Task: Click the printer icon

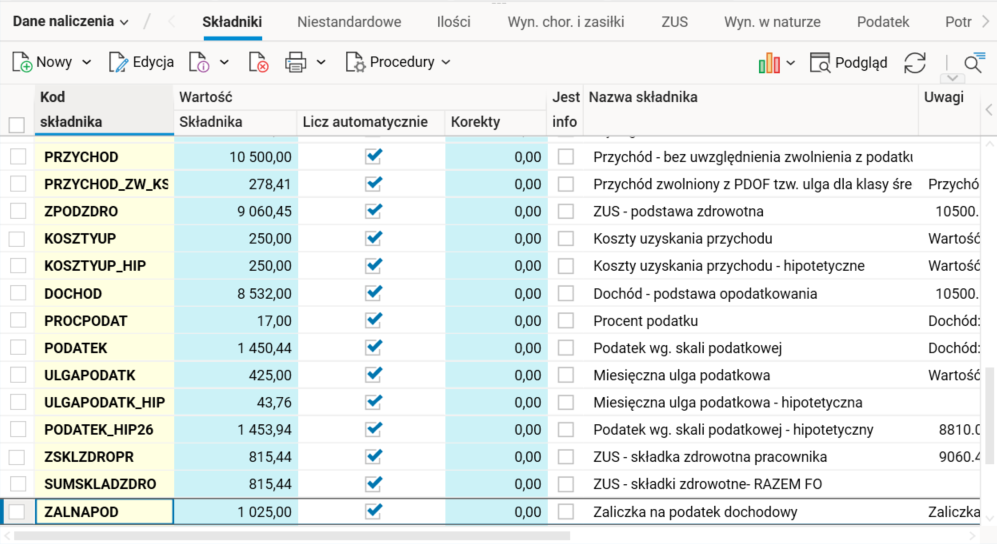Action: 295,63
